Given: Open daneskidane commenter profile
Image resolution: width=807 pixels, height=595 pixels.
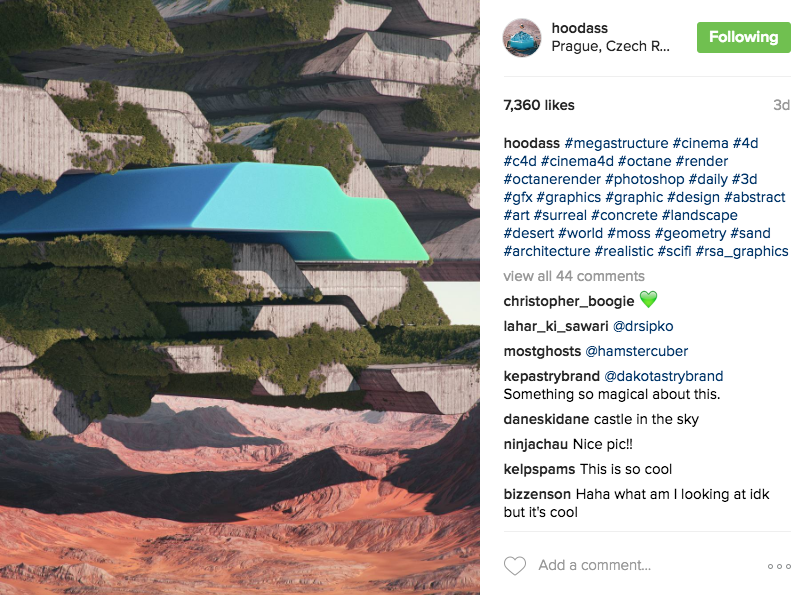Looking at the screenshot, I should point(546,419).
